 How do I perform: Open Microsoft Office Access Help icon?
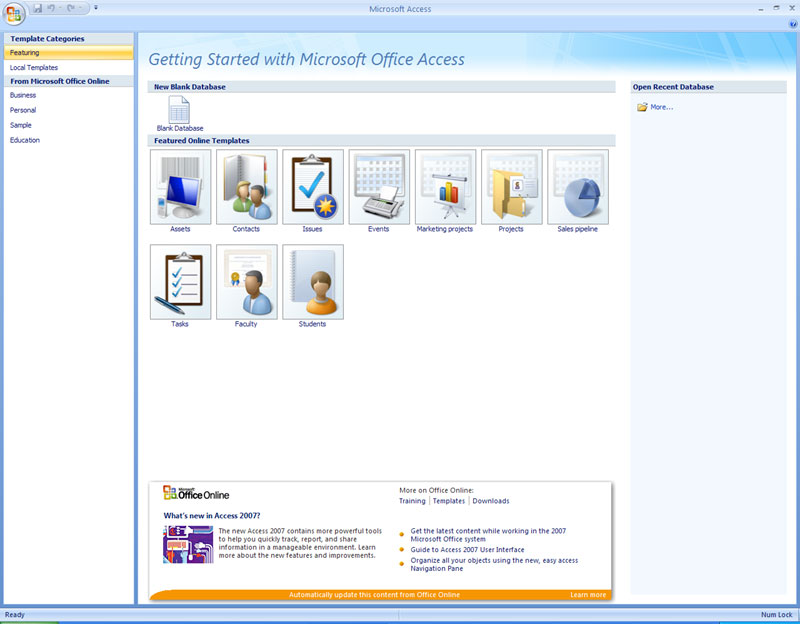(x=793, y=24)
